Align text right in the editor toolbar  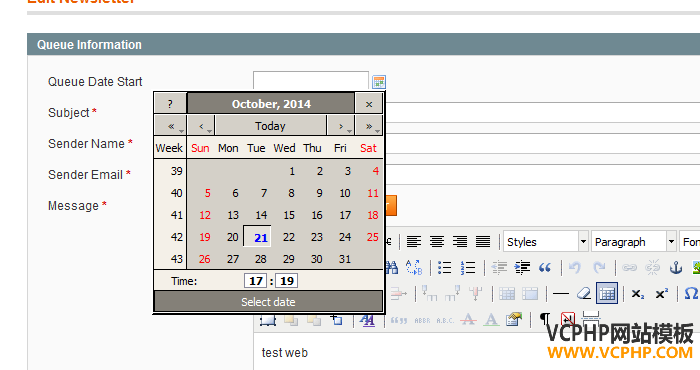[460, 242]
